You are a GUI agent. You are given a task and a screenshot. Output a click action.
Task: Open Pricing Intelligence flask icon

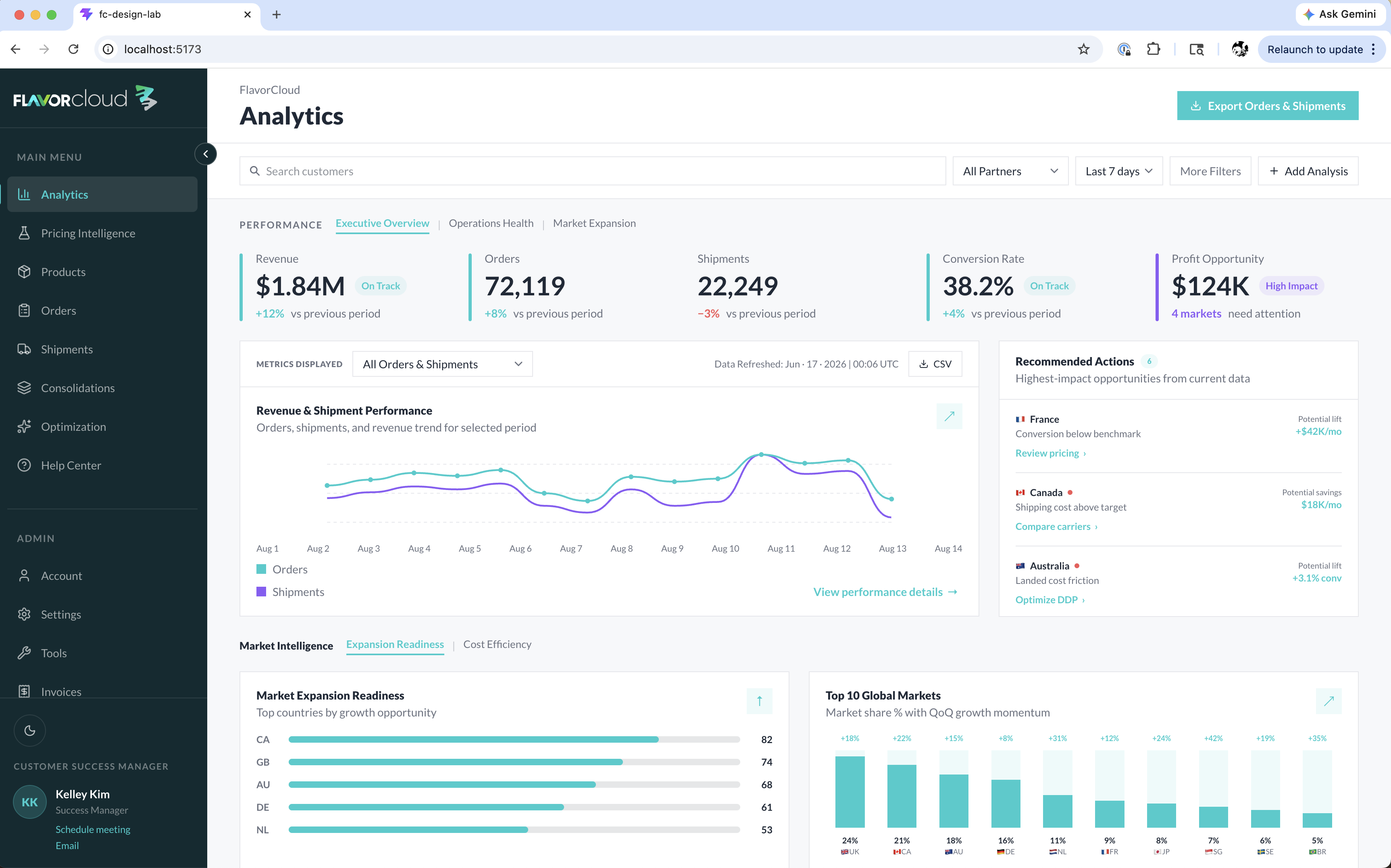[24, 233]
